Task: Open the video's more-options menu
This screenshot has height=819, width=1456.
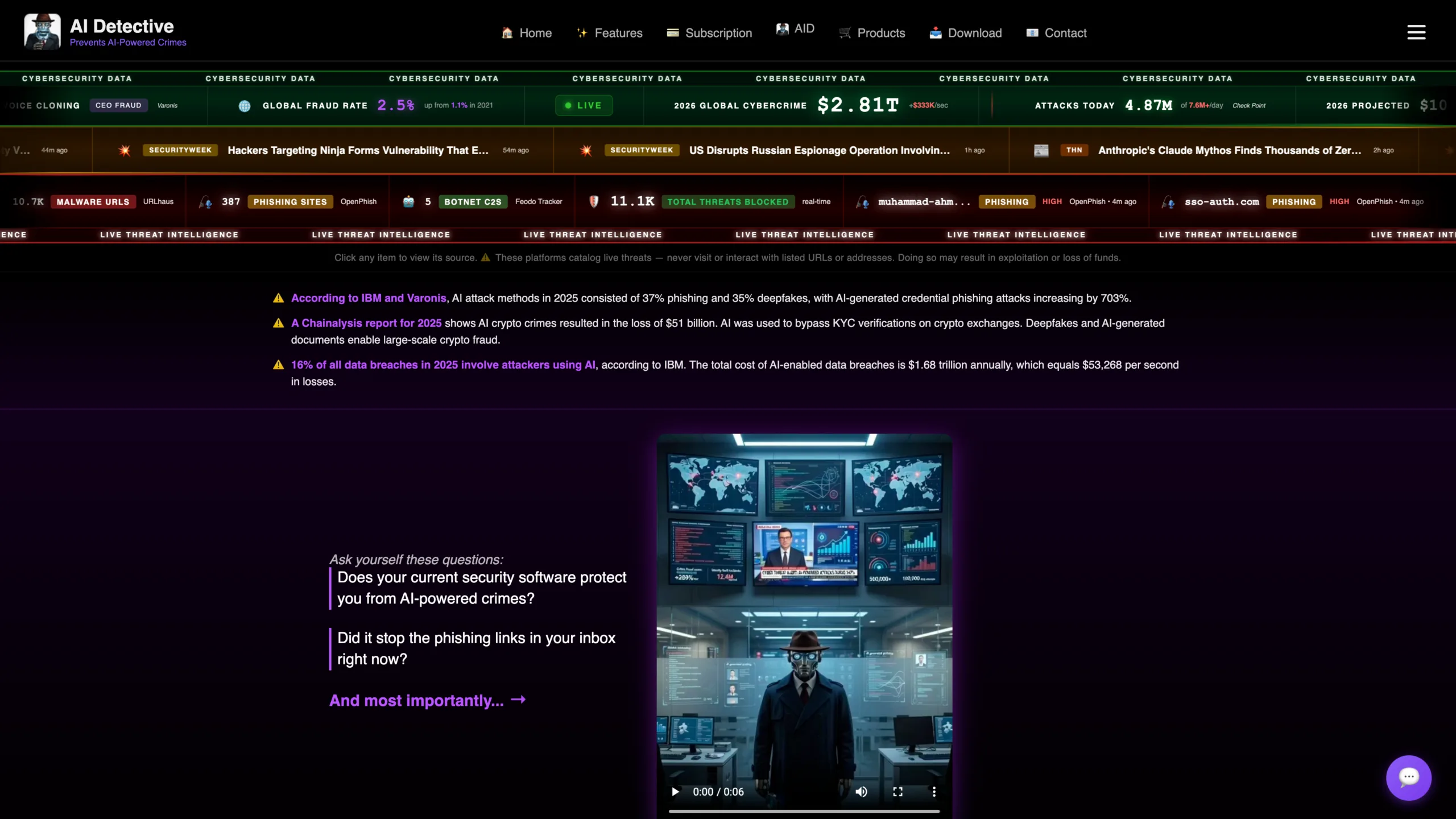Action: point(933,792)
